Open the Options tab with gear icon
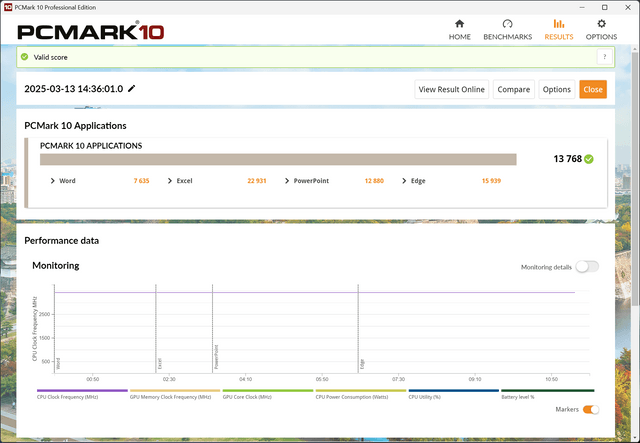The width and height of the screenshot is (640, 443). [x=601, y=30]
